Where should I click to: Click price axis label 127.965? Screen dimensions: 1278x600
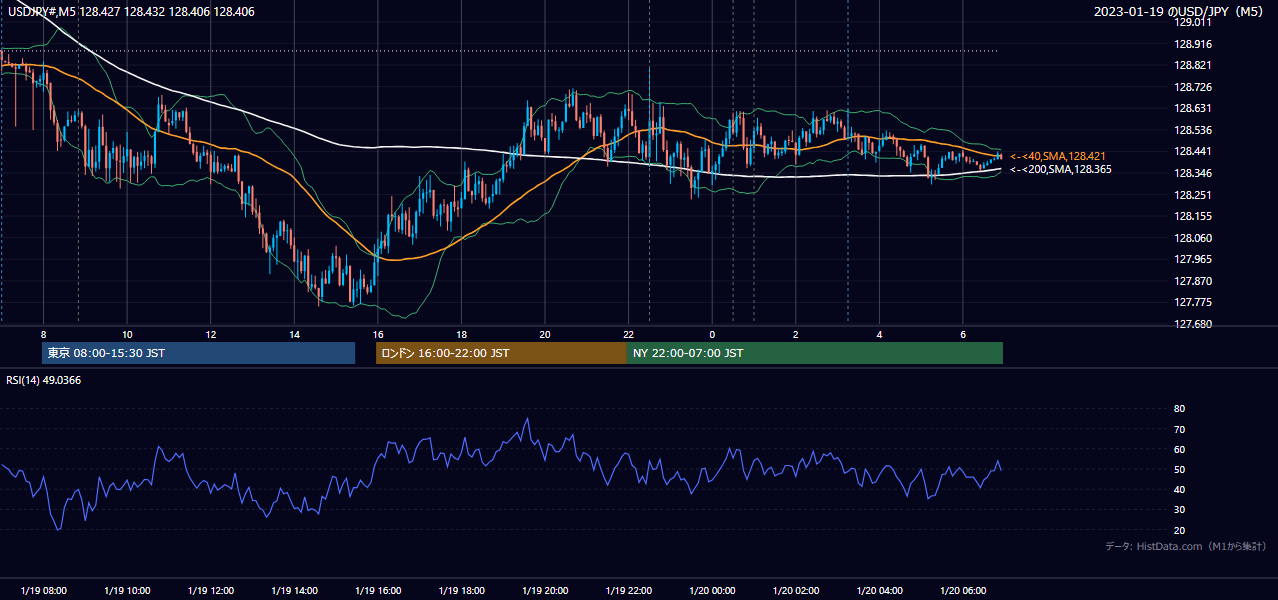tap(1192, 259)
